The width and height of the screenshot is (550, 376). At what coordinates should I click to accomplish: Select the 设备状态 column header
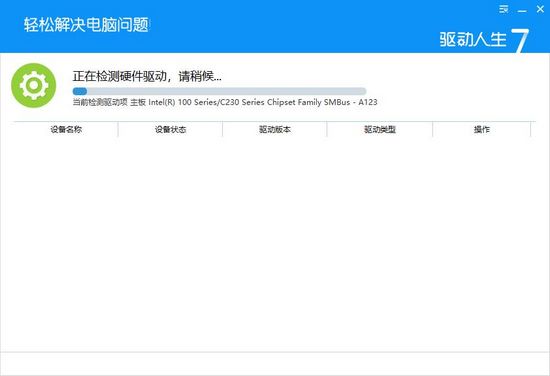tap(170, 129)
